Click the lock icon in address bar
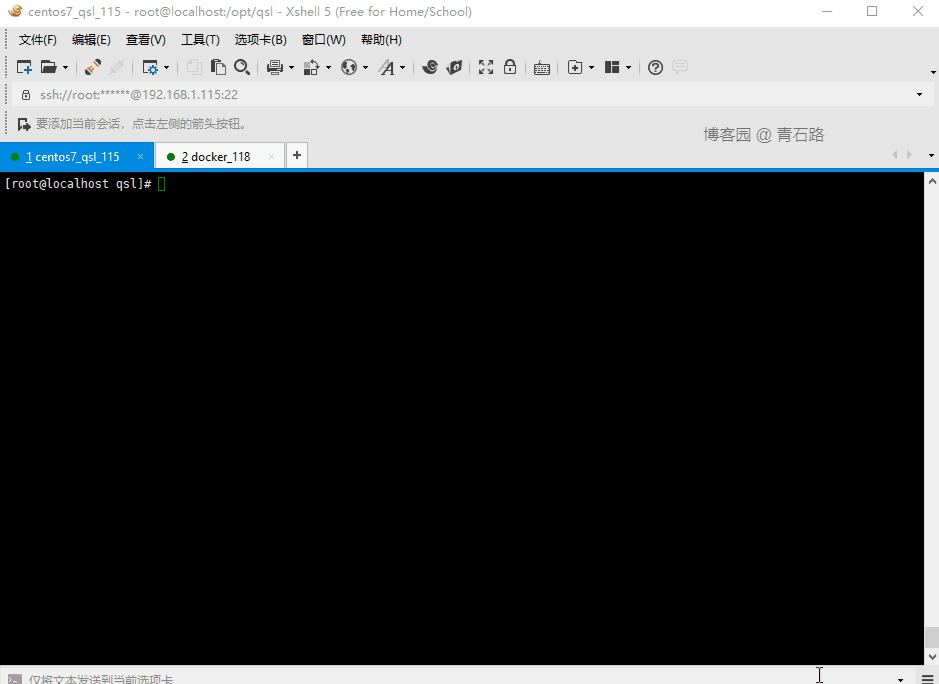This screenshot has height=684, width=939. pos(26,95)
